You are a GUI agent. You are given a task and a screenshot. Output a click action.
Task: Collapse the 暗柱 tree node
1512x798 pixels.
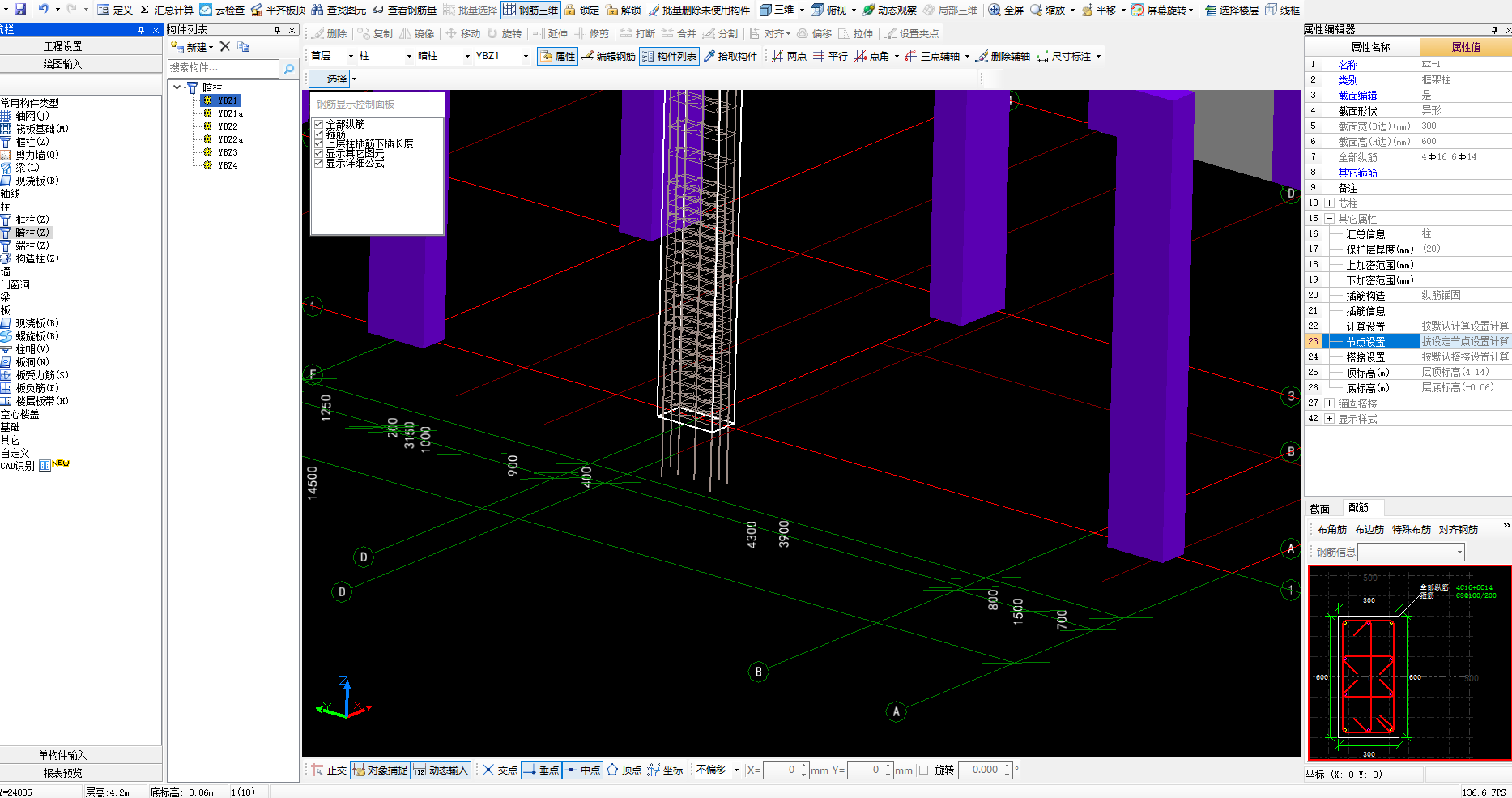pos(177,87)
